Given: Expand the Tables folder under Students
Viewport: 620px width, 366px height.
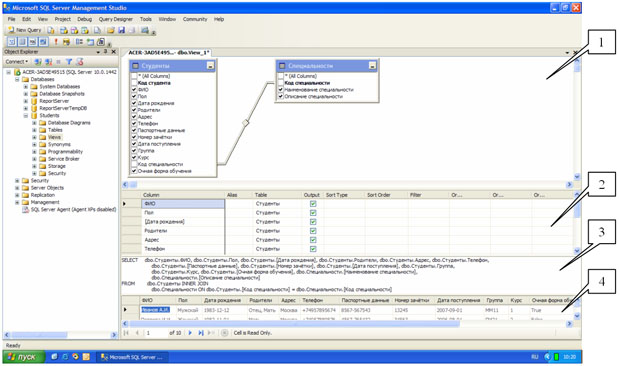Looking at the screenshot, I should click(x=34, y=130).
